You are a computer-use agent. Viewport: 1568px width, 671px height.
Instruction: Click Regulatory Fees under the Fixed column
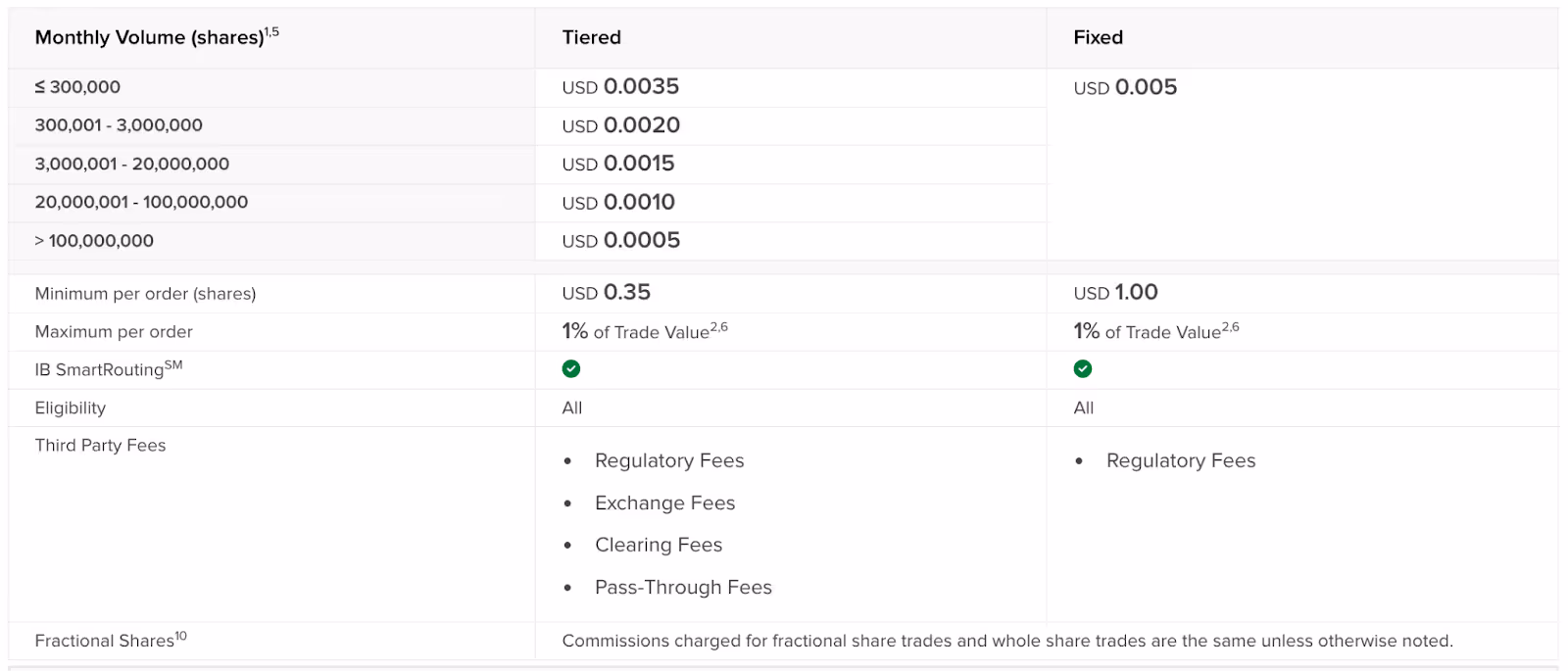pyautogui.click(x=1181, y=461)
